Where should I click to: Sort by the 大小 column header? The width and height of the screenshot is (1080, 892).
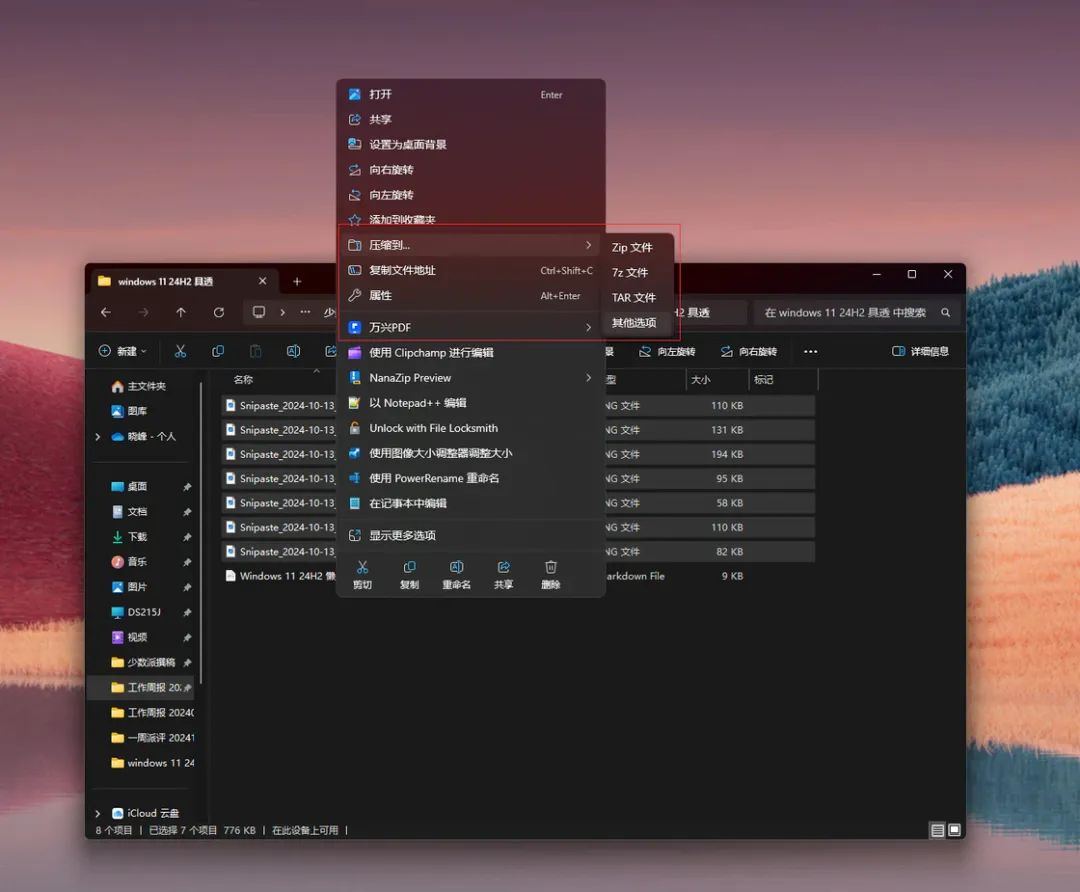pyautogui.click(x=700, y=380)
